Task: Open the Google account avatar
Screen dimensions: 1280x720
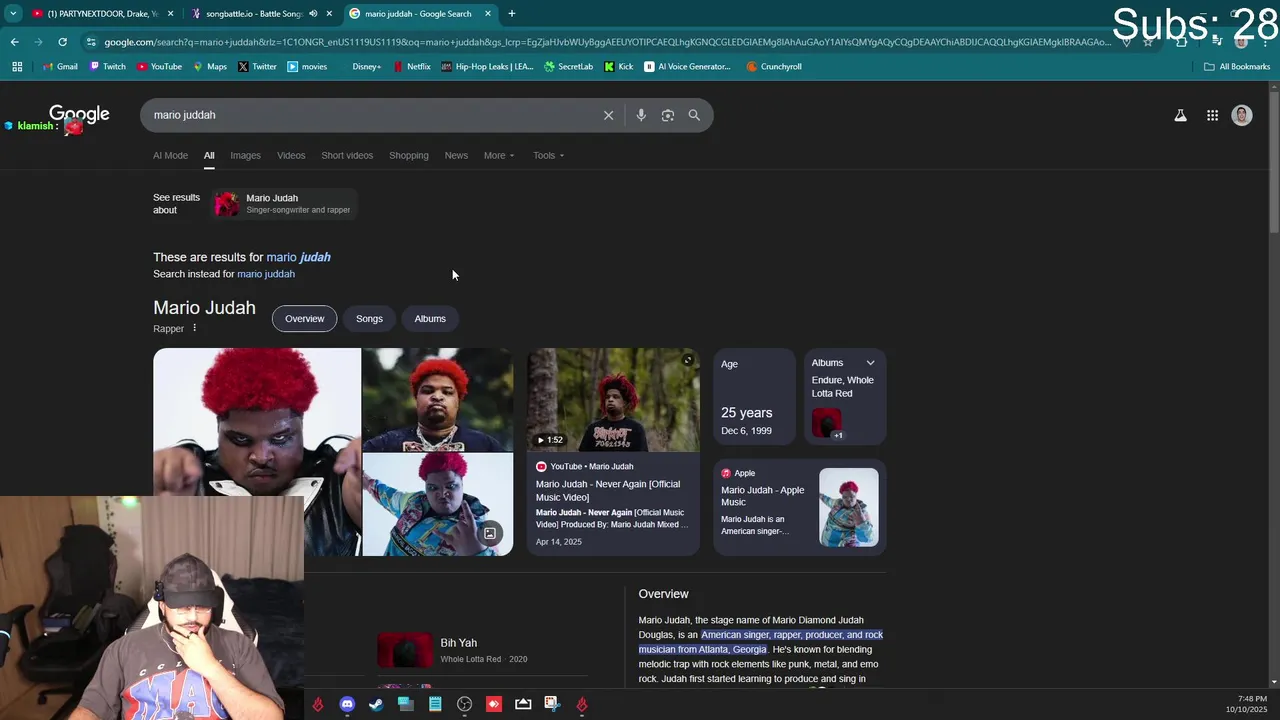Action: pos(1242,115)
